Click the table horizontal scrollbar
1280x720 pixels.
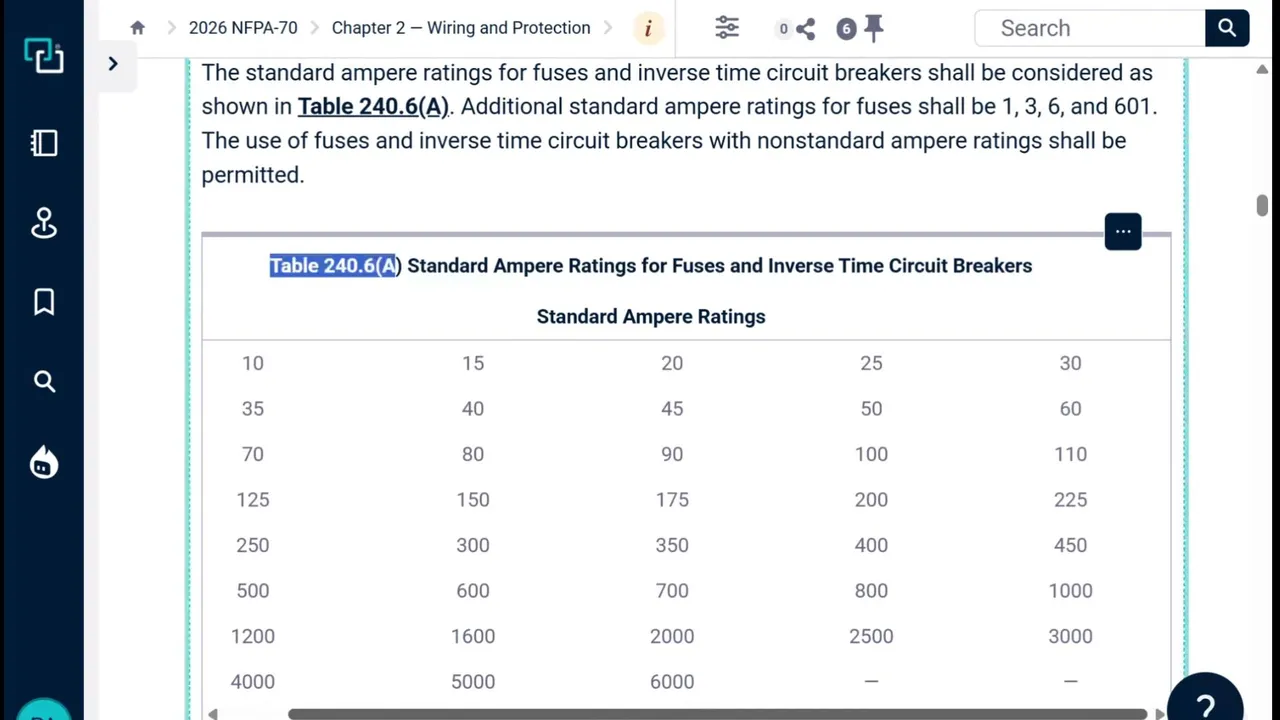716,714
